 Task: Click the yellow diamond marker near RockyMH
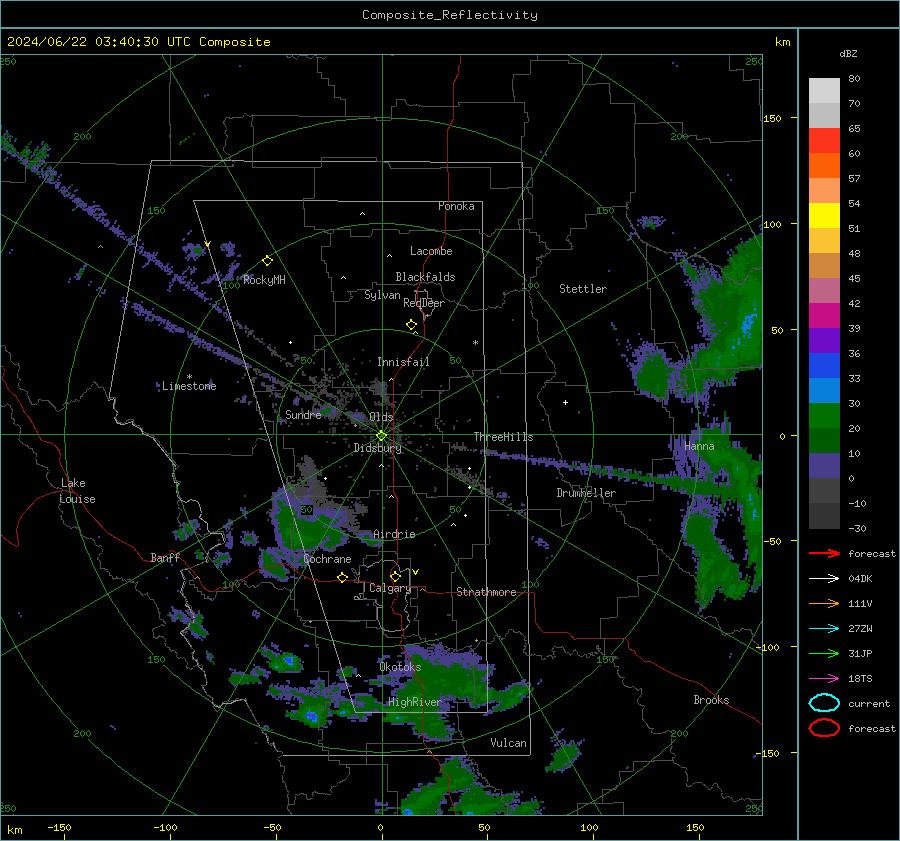[267, 261]
